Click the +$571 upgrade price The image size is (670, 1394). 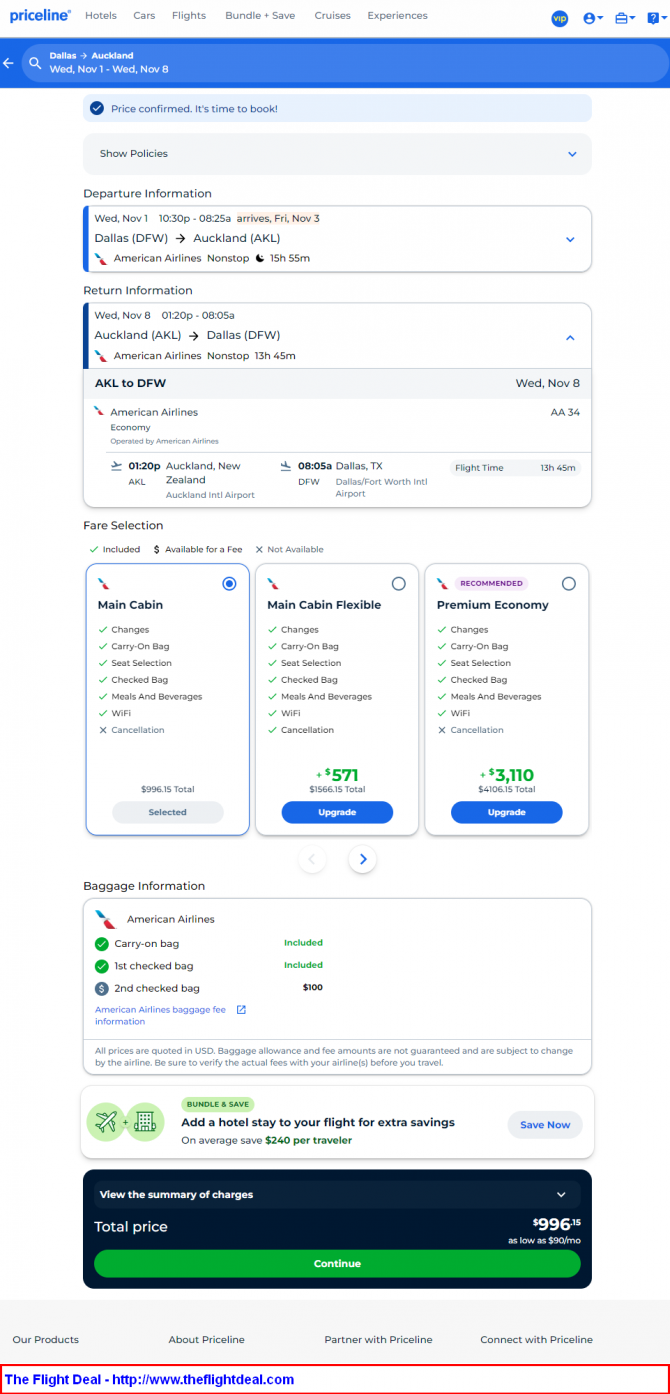tap(337, 775)
